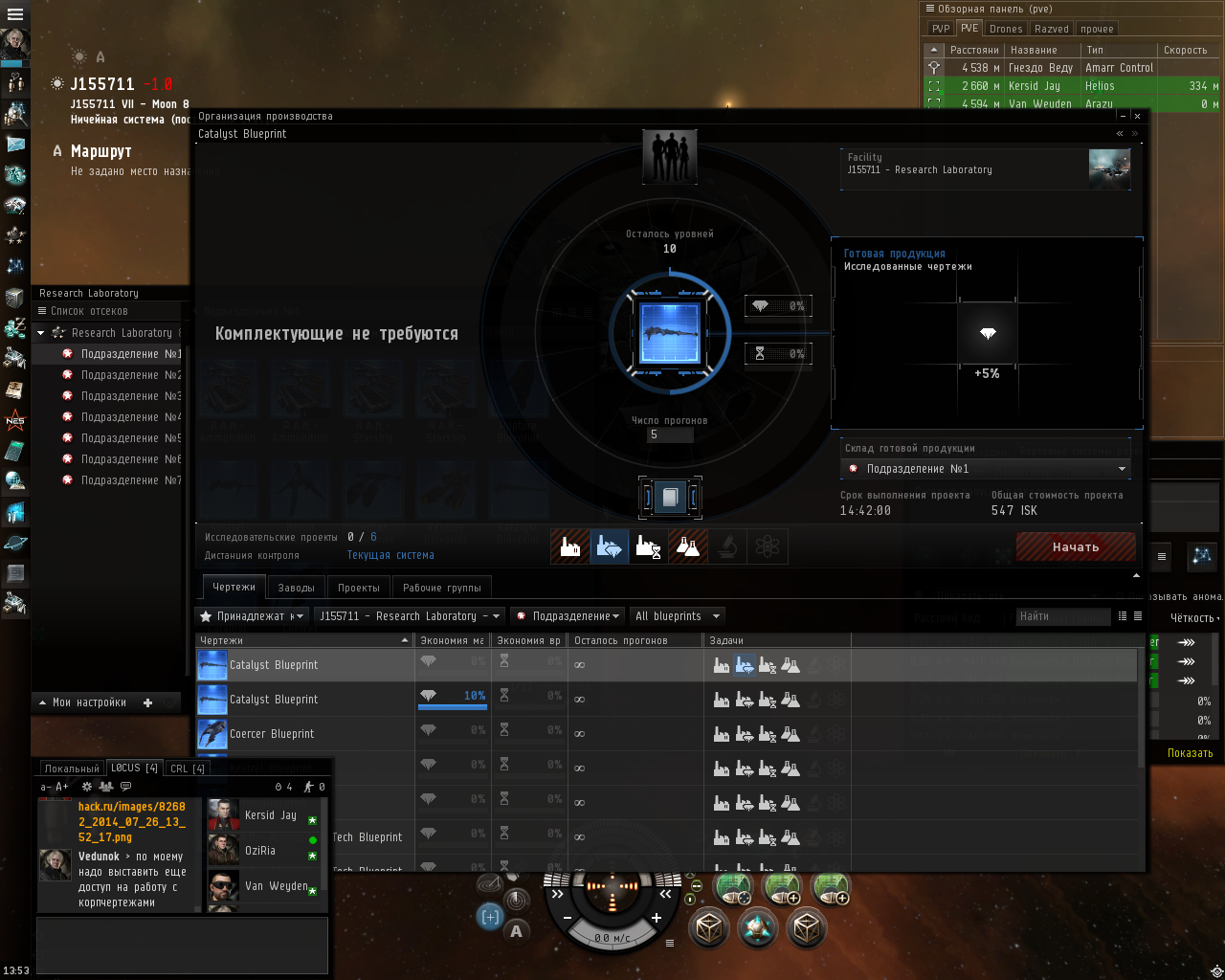
Task: Open the Принадлежат owner filter dropdown
Action: point(253,616)
